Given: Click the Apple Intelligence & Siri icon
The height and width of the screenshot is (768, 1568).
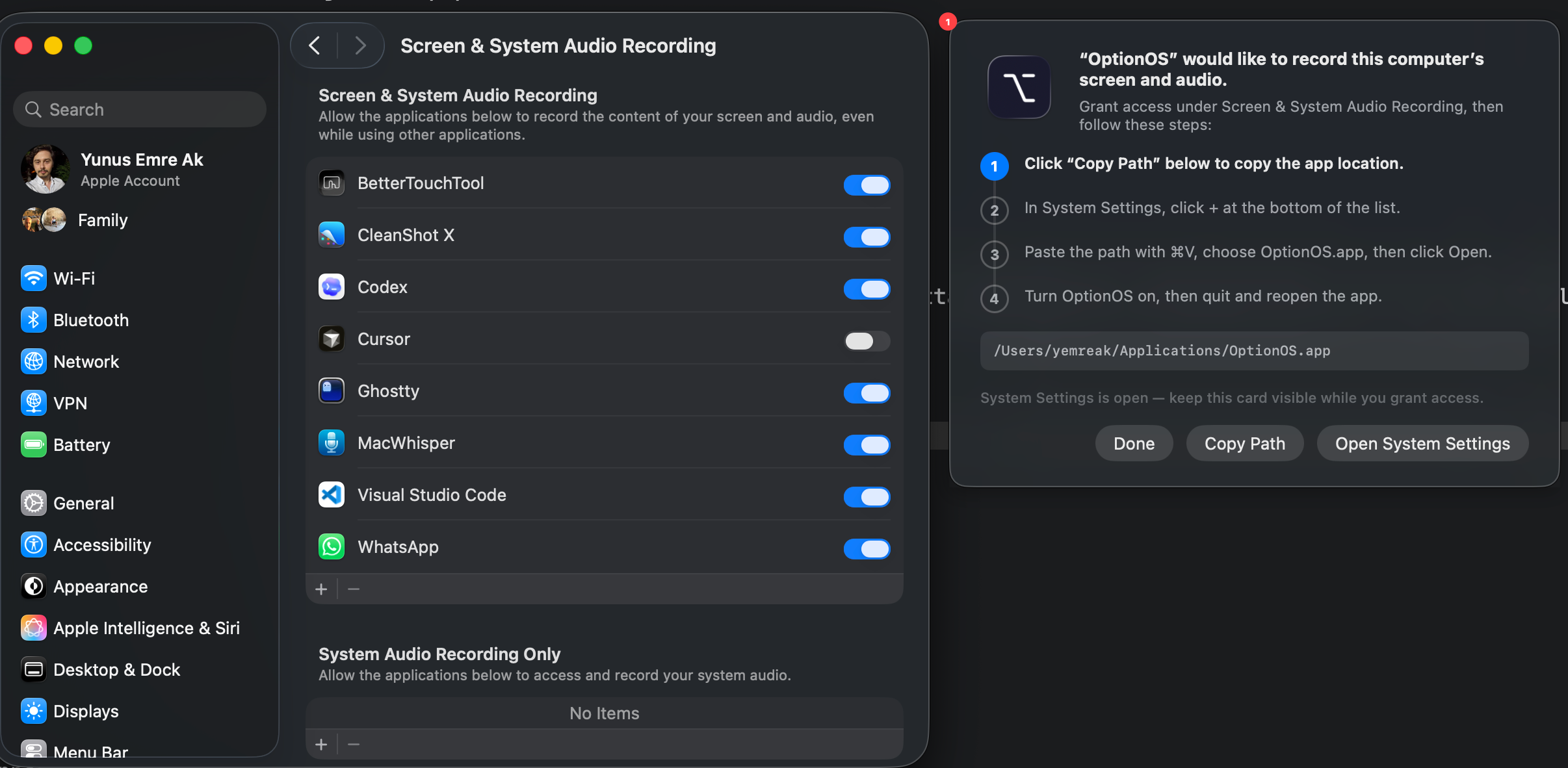Looking at the screenshot, I should pyautogui.click(x=34, y=628).
